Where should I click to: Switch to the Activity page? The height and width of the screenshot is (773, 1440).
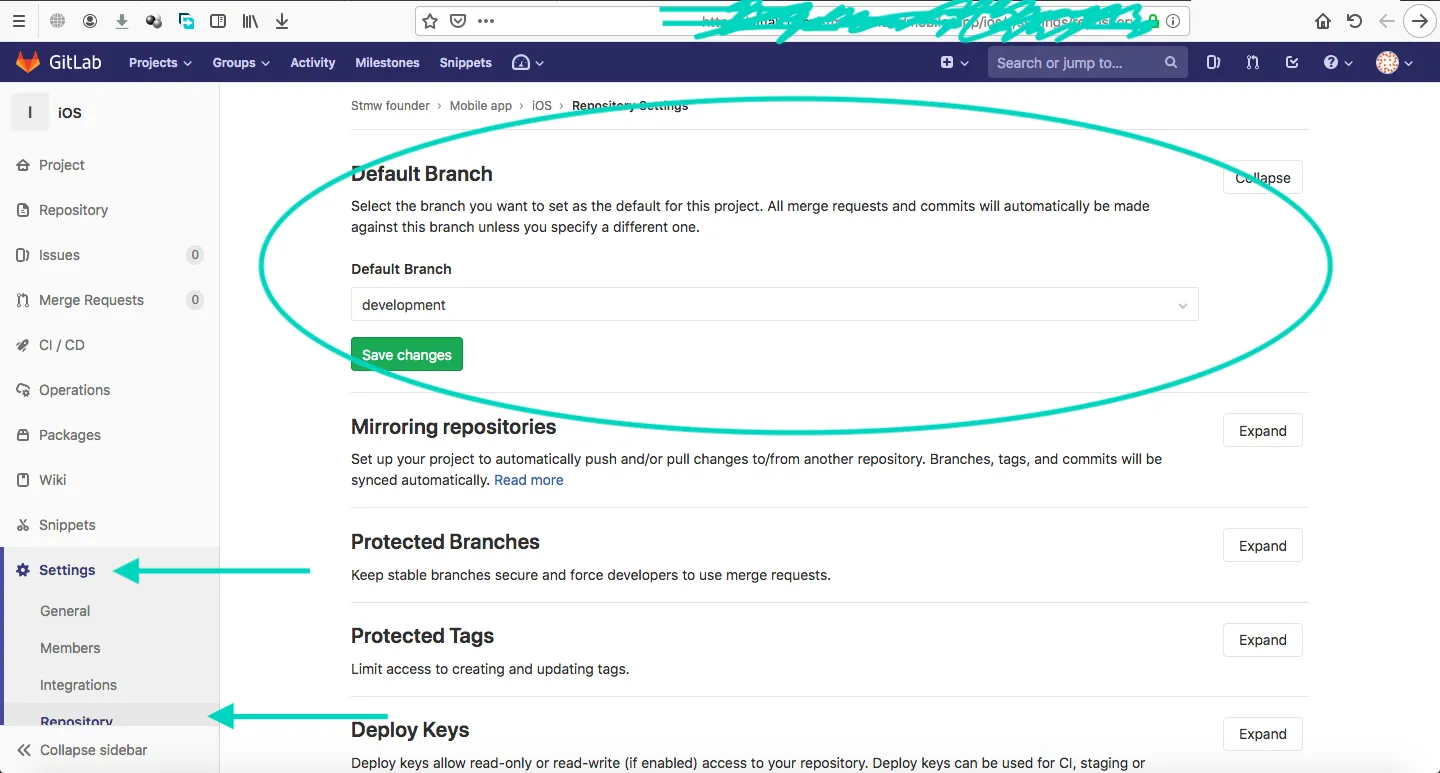pos(312,62)
